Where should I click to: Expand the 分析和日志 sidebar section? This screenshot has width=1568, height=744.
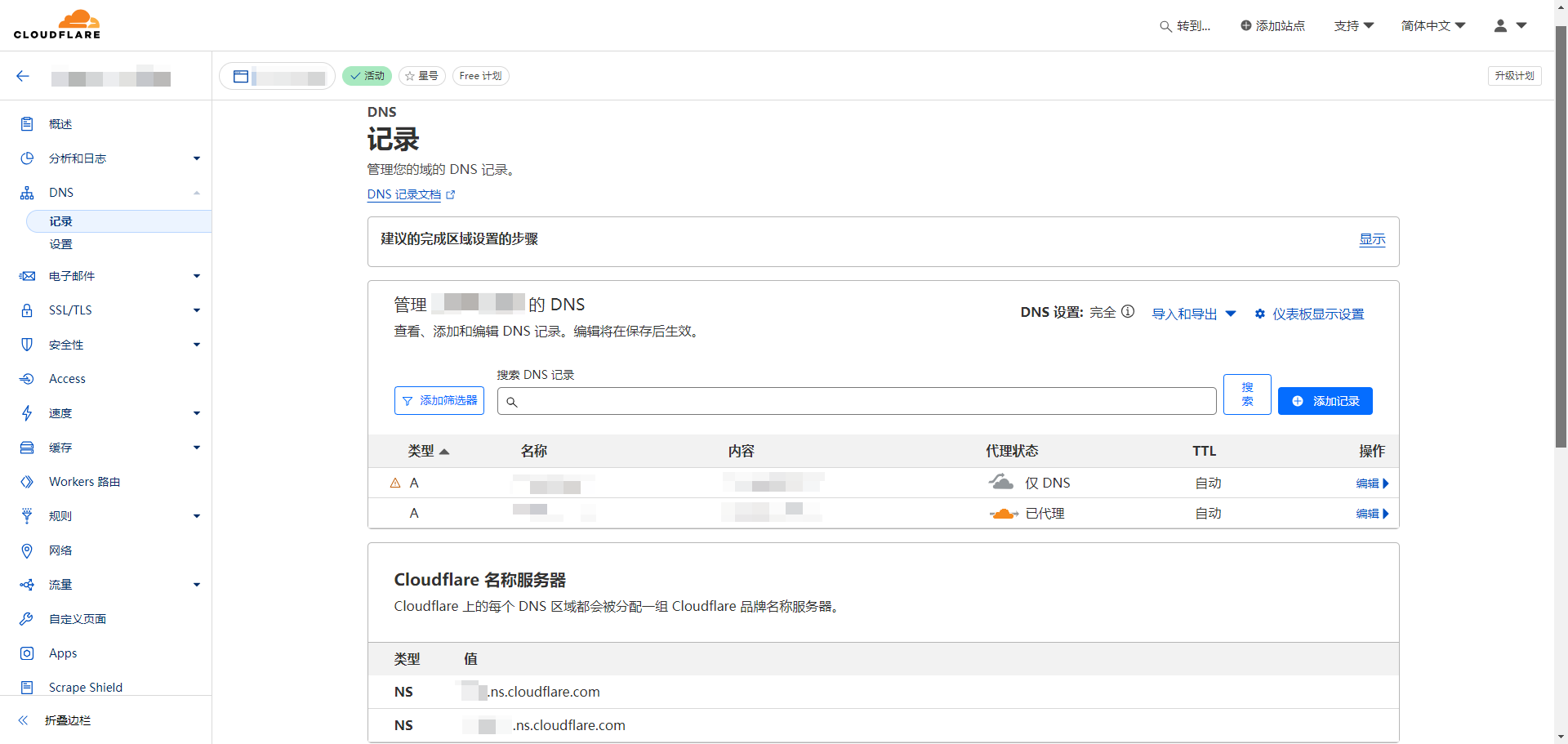pyautogui.click(x=197, y=158)
